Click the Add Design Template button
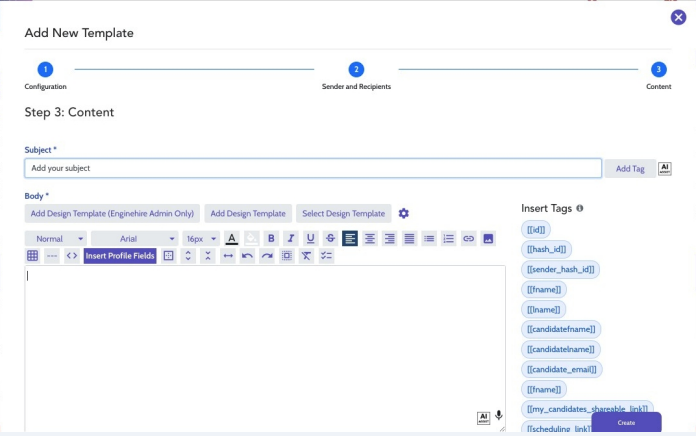This screenshot has width=696, height=436. [x=248, y=214]
